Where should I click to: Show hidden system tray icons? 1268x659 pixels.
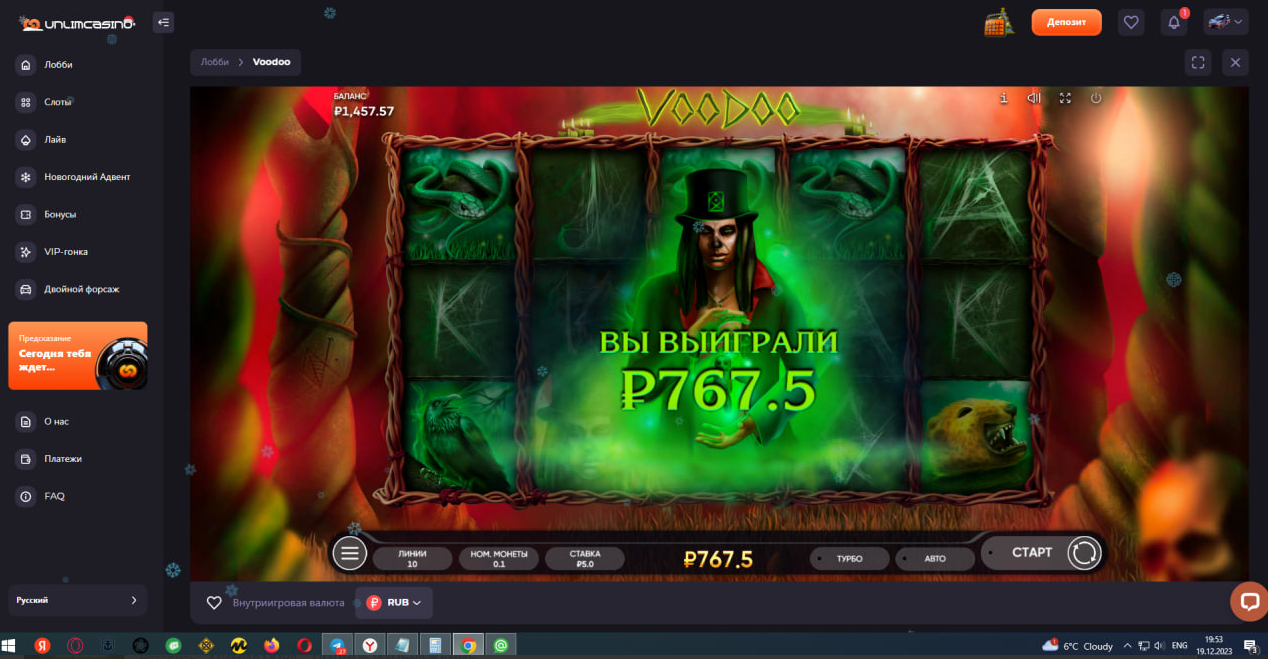point(1128,646)
